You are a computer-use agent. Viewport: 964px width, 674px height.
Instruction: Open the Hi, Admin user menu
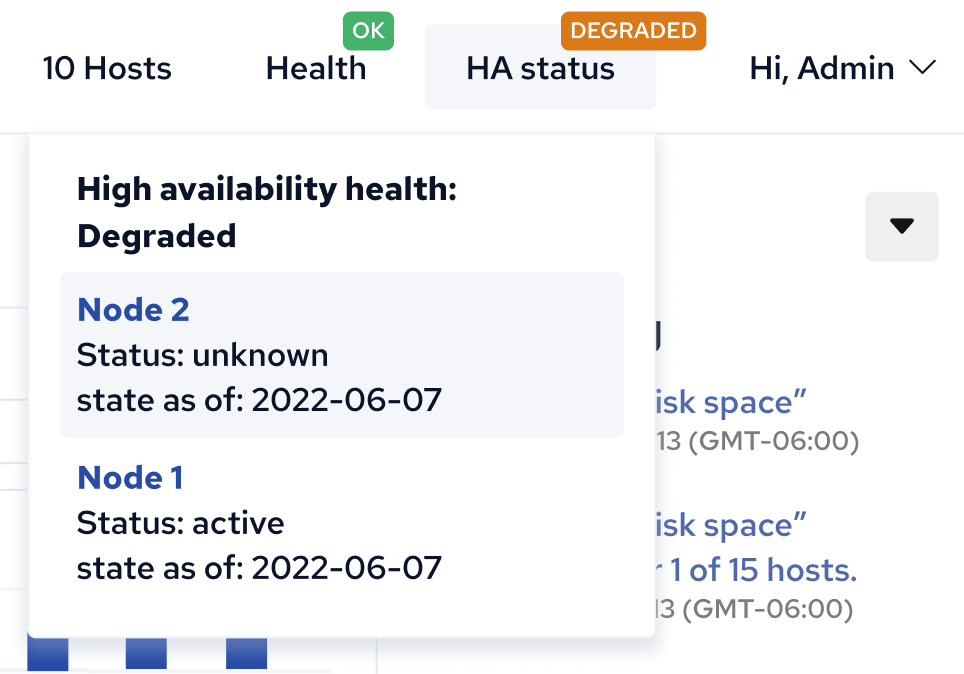822,68
